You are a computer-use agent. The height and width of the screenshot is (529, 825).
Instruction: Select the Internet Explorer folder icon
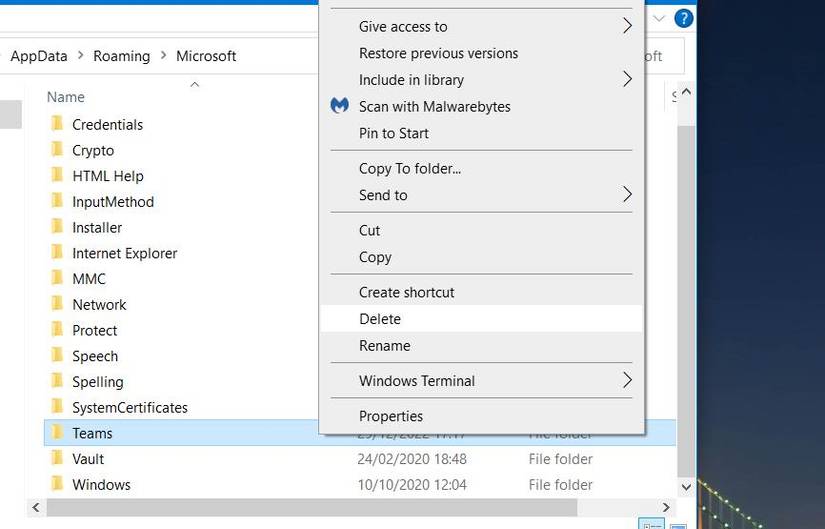pos(57,253)
